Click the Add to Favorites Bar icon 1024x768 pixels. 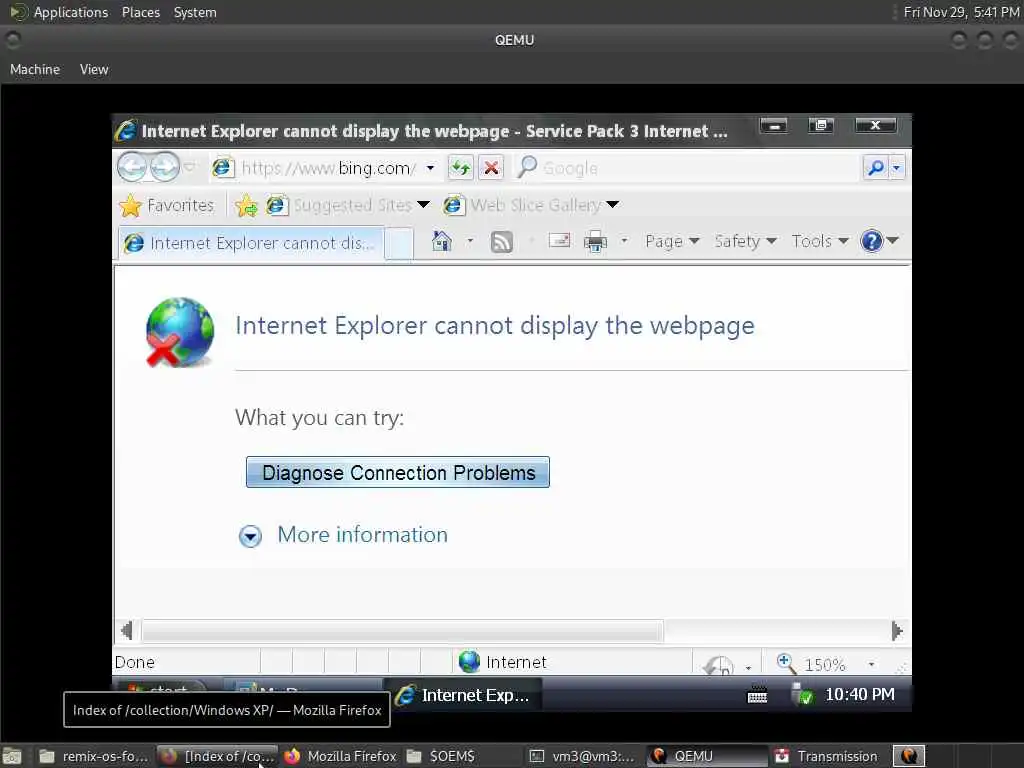246,205
